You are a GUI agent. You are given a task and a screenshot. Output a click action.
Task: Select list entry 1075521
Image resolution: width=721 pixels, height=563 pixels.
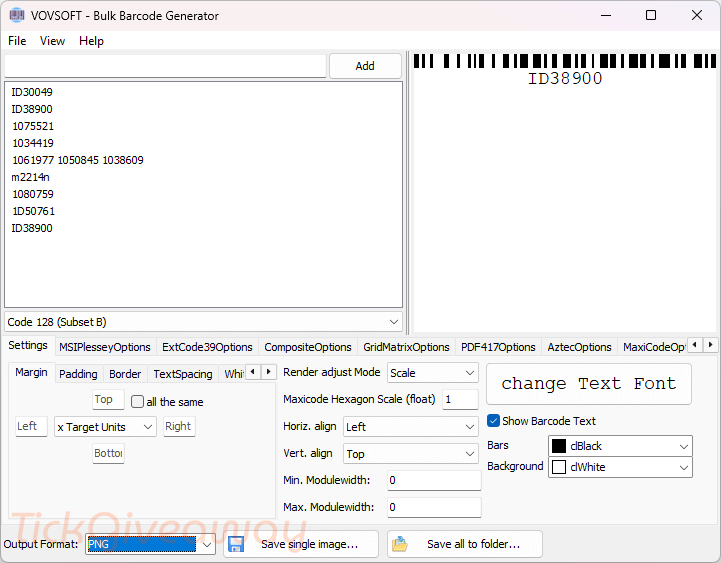pyautogui.click(x=33, y=126)
